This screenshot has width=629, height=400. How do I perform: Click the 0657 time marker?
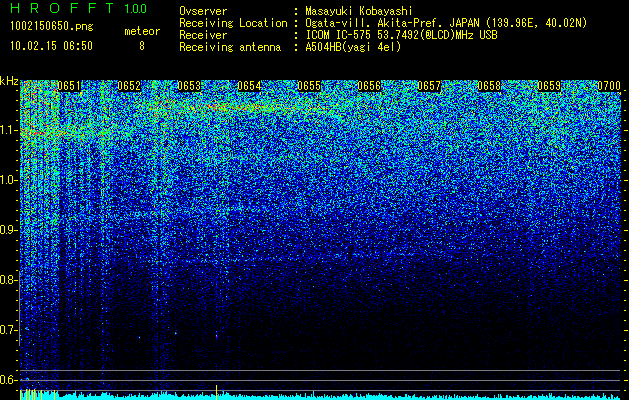tap(429, 86)
